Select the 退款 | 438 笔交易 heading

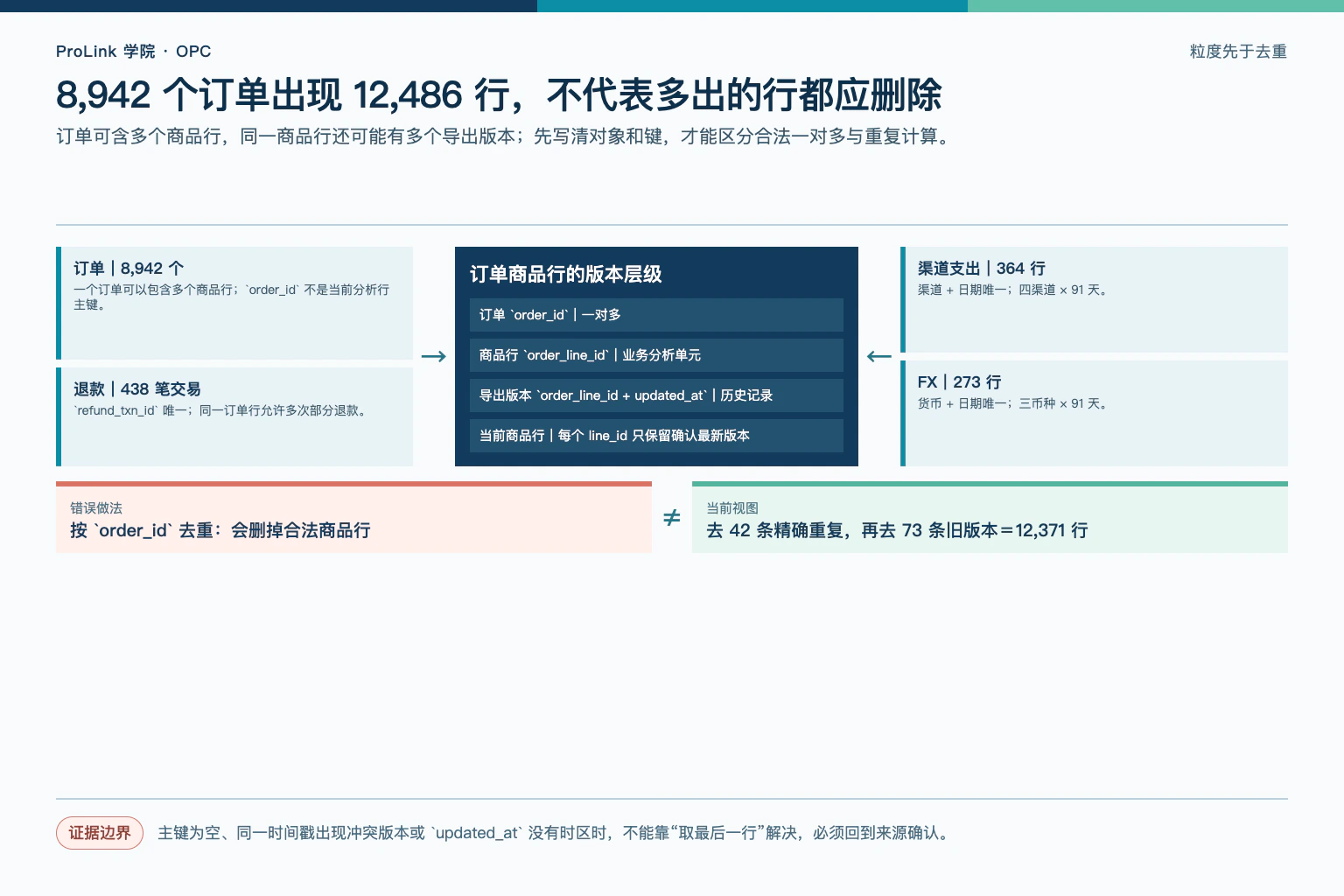click(x=137, y=389)
